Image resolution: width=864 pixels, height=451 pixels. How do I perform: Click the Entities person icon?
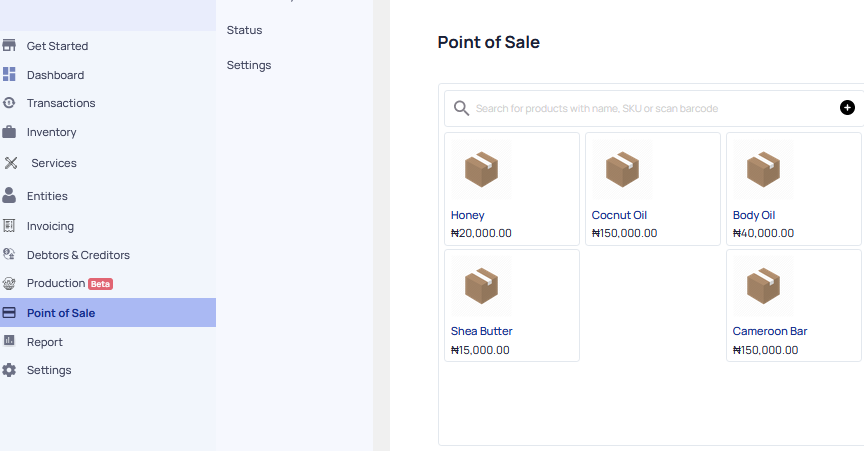tap(9, 195)
